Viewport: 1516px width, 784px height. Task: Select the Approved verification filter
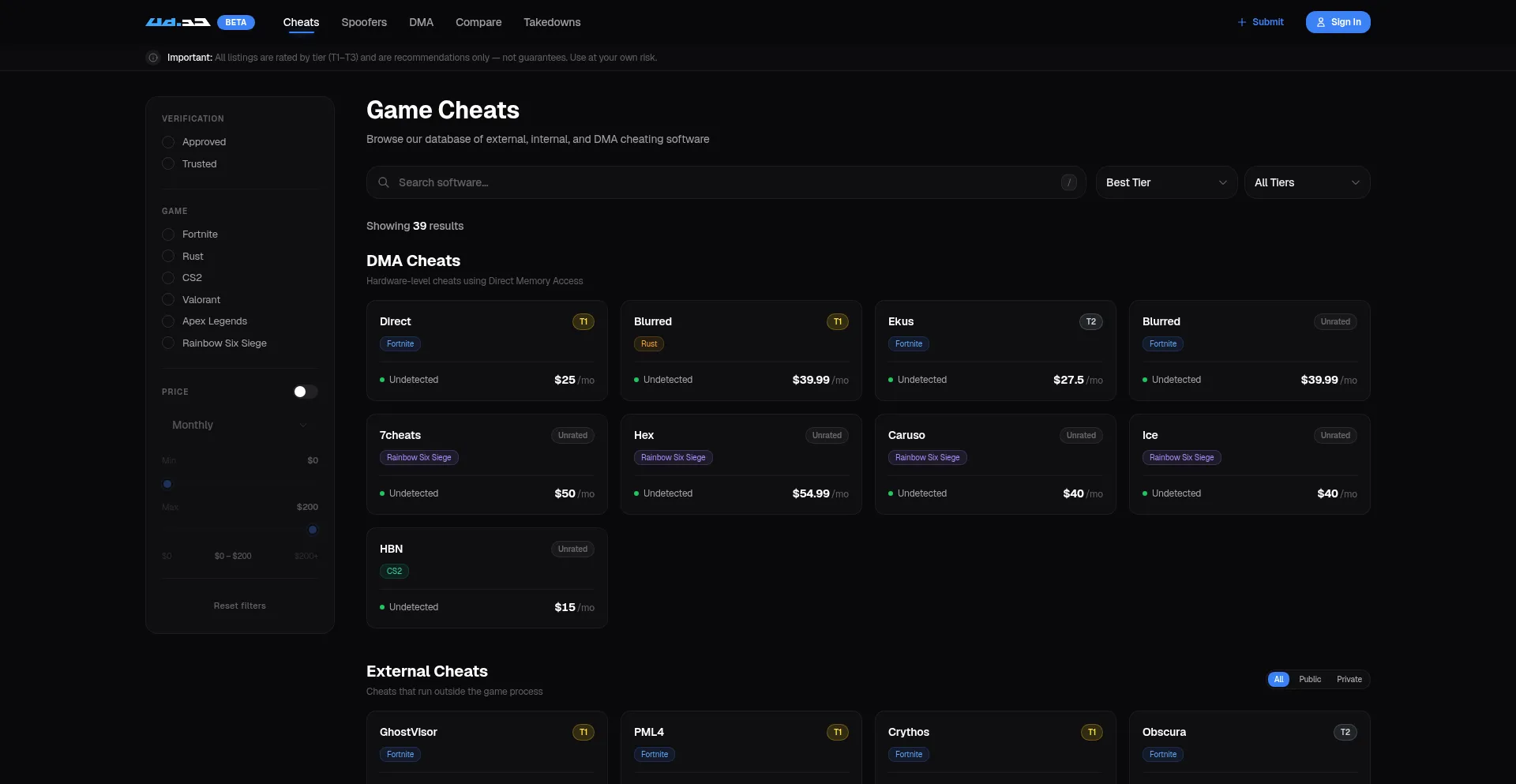click(194, 142)
